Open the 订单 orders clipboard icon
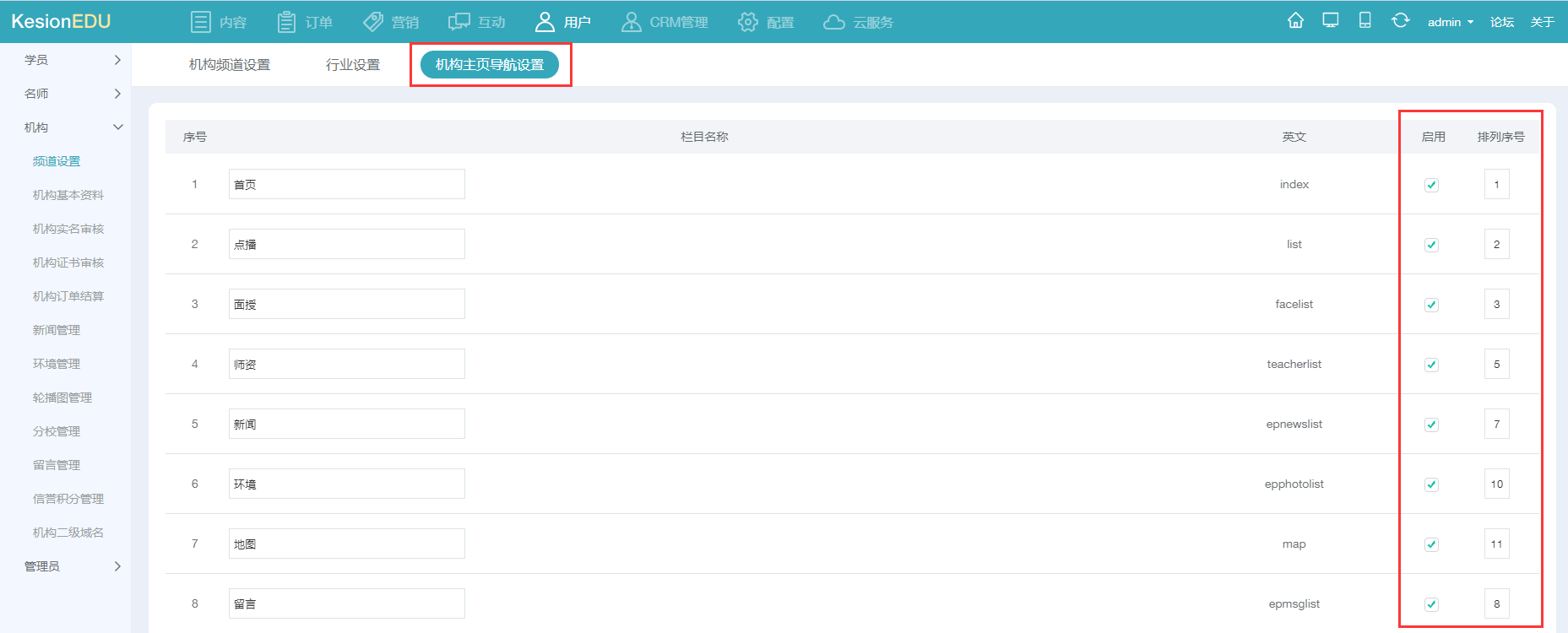This screenshot has height=633, width=1568. [x=287, y=22]
